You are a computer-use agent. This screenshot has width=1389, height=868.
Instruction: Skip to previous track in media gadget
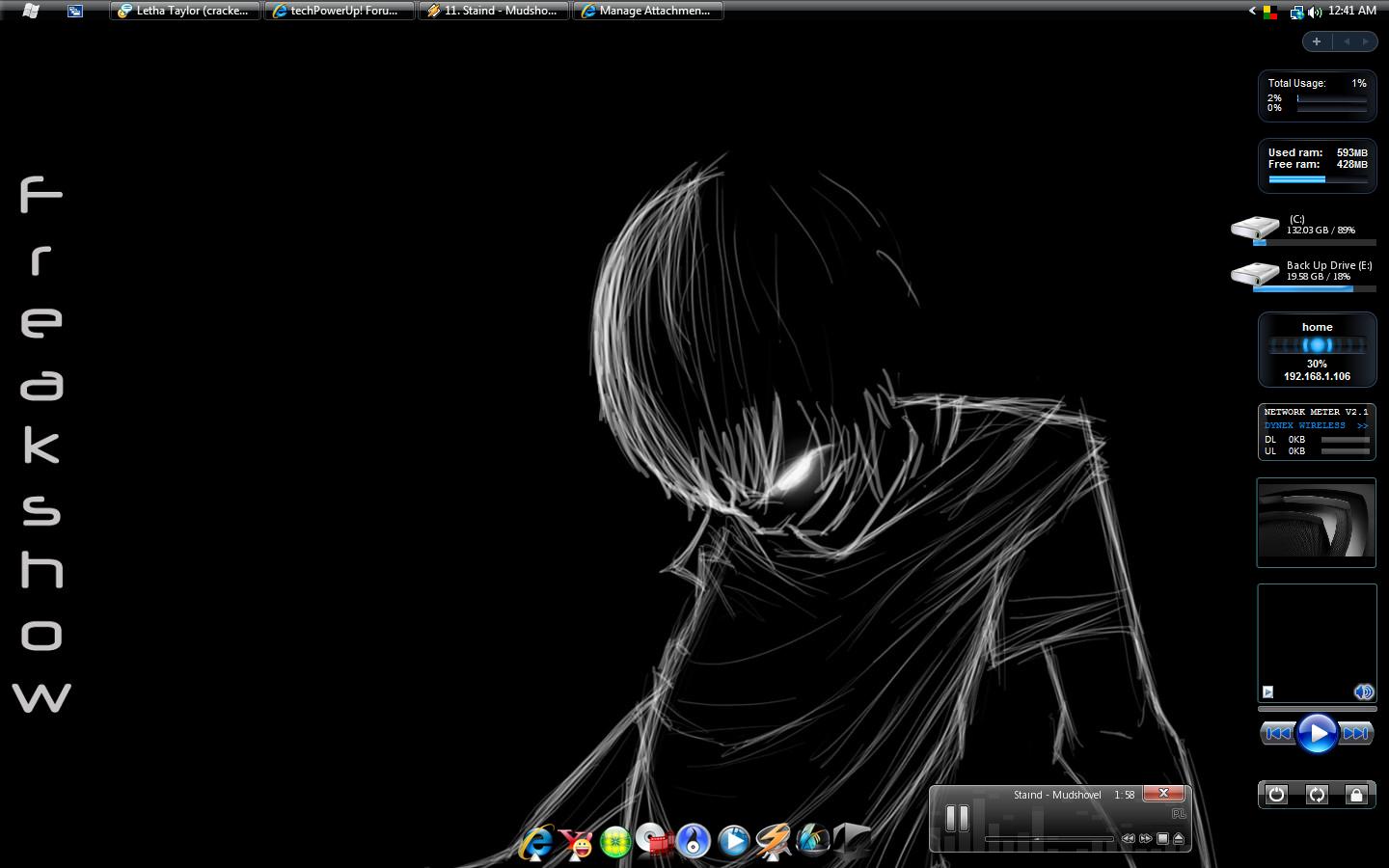pyautogui.click(x=1277, y=734)
